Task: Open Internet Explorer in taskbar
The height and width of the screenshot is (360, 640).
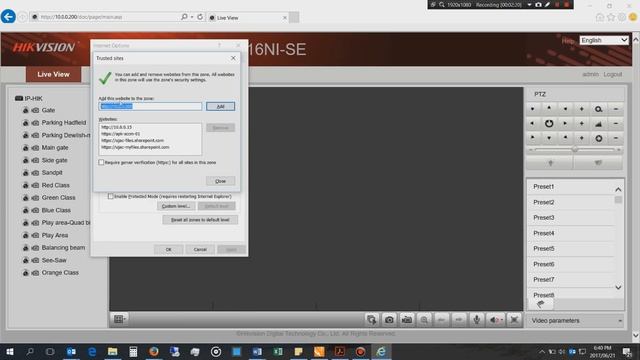Action: click(381, 351)
